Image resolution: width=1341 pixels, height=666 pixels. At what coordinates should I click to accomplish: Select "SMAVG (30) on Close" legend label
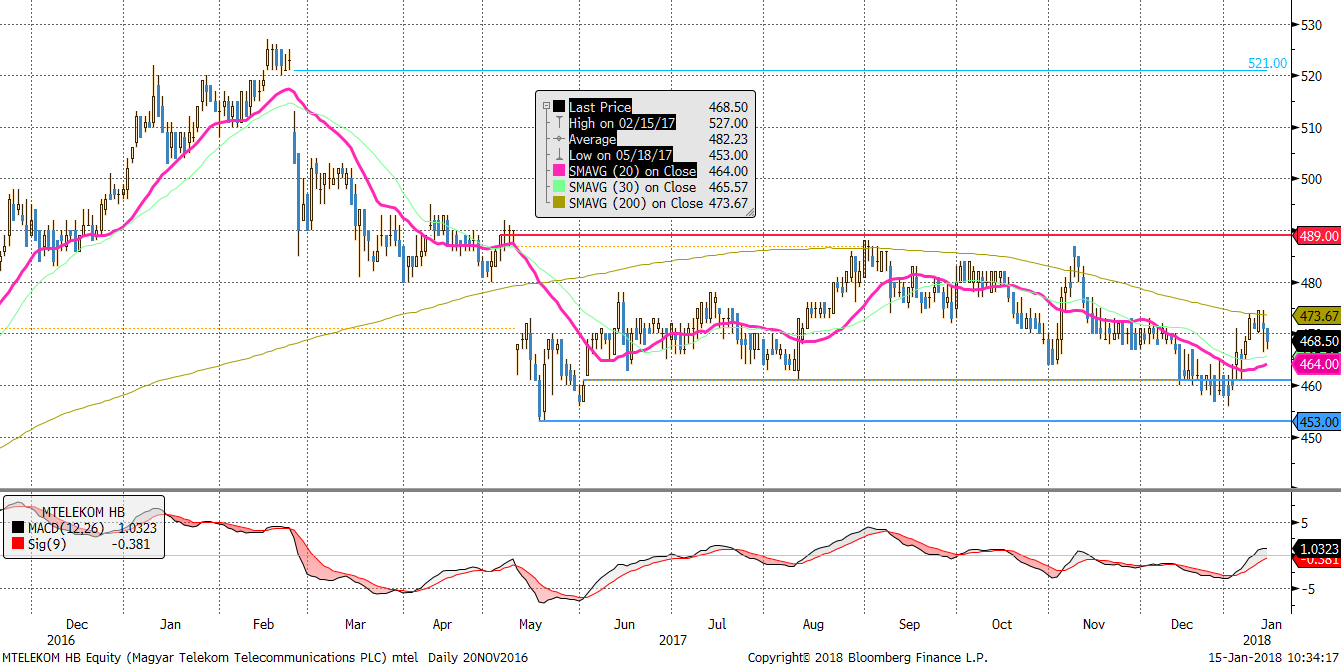click(x=632, y=187)
